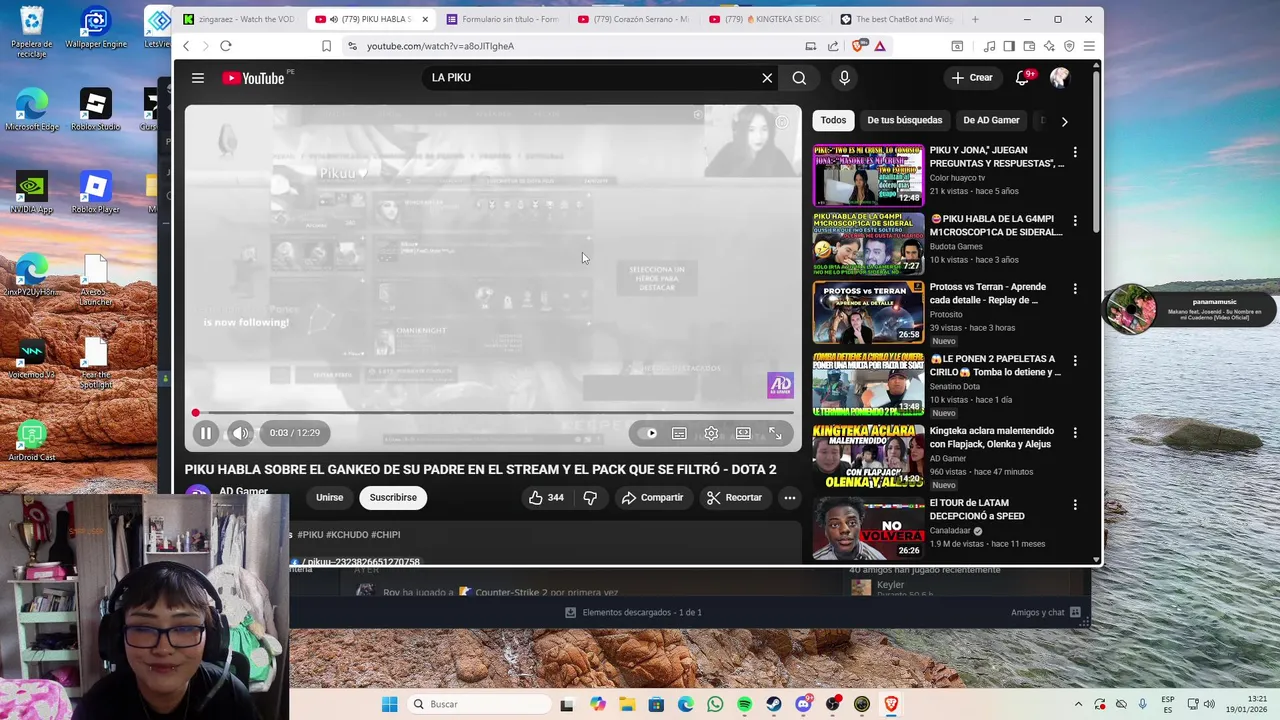The height and width of the screenshot is (720, 1280).
Task: Open Roblox Studio desktop shortcut
Action: (95, 110)
